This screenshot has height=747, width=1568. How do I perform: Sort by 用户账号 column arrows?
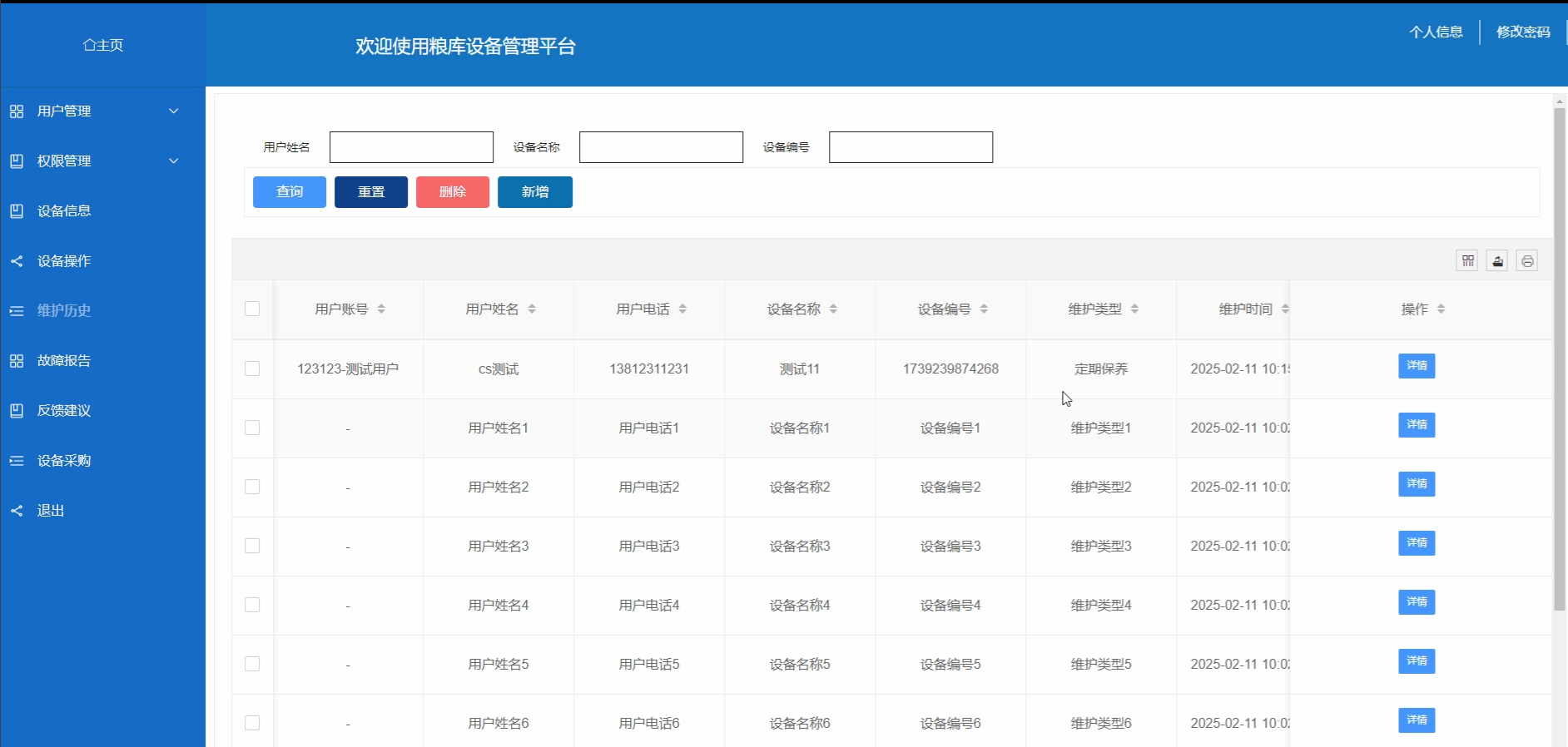[381, 309]
